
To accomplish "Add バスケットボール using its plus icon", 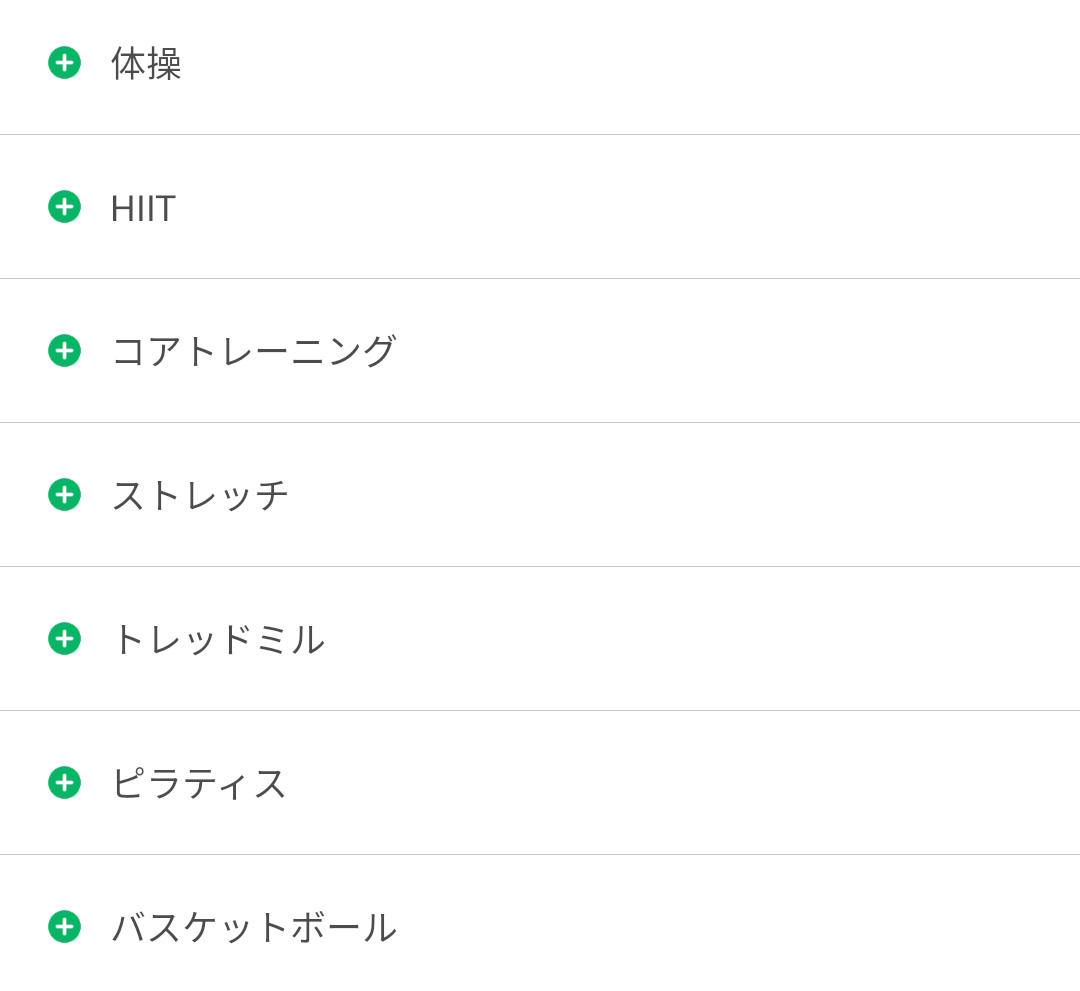I will (64, 927).
